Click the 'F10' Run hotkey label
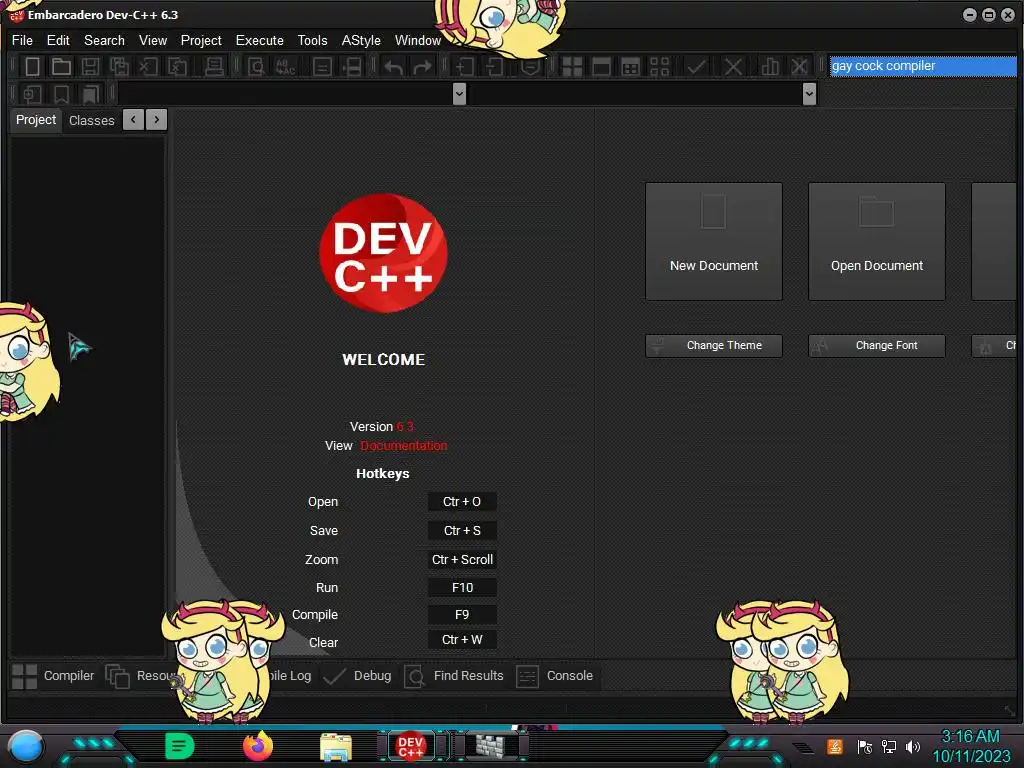This screenshot has height=768, width=1024. [462, 588]
